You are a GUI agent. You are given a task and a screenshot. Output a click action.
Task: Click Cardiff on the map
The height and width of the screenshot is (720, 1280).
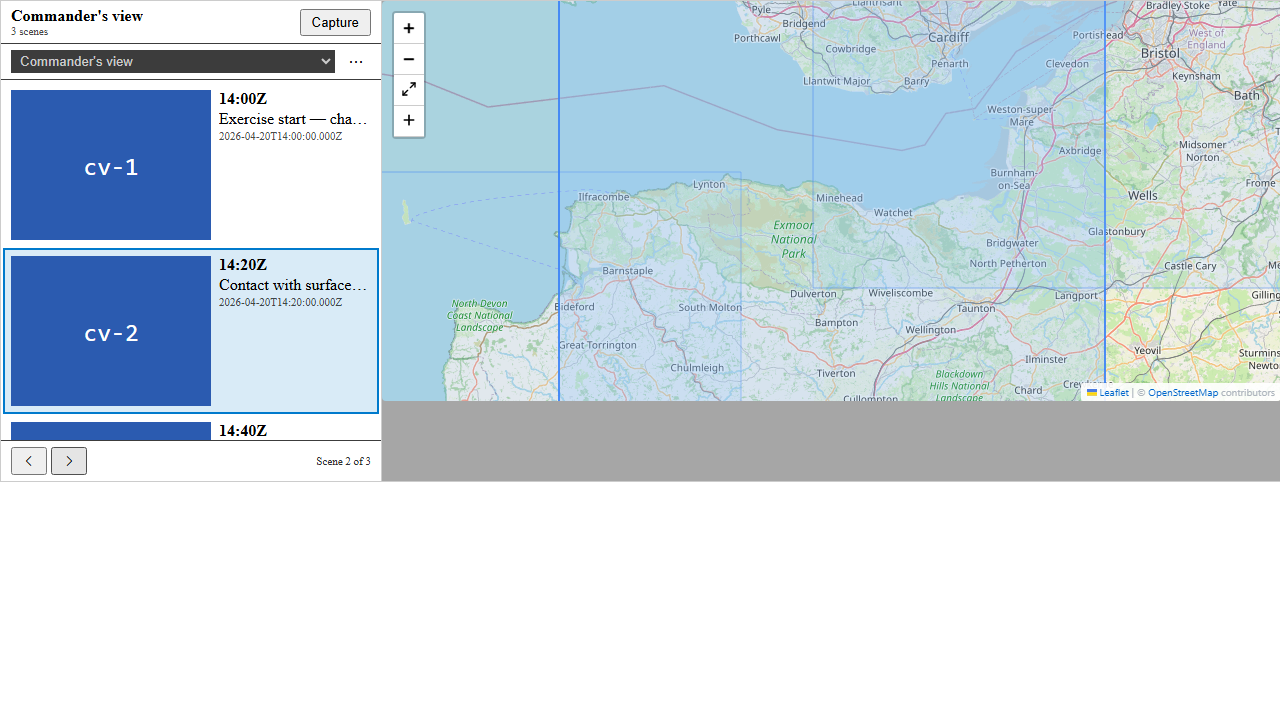pos(948,37)
